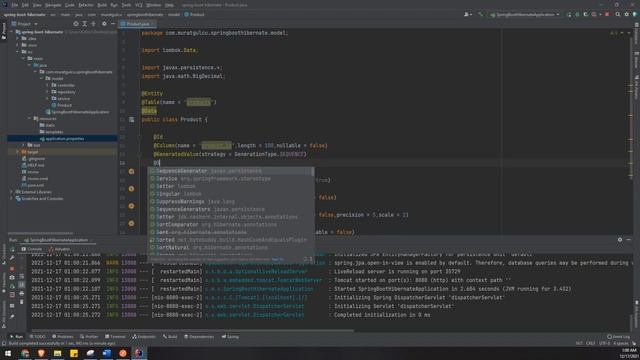Expand External Libraries node

(11, 192)
